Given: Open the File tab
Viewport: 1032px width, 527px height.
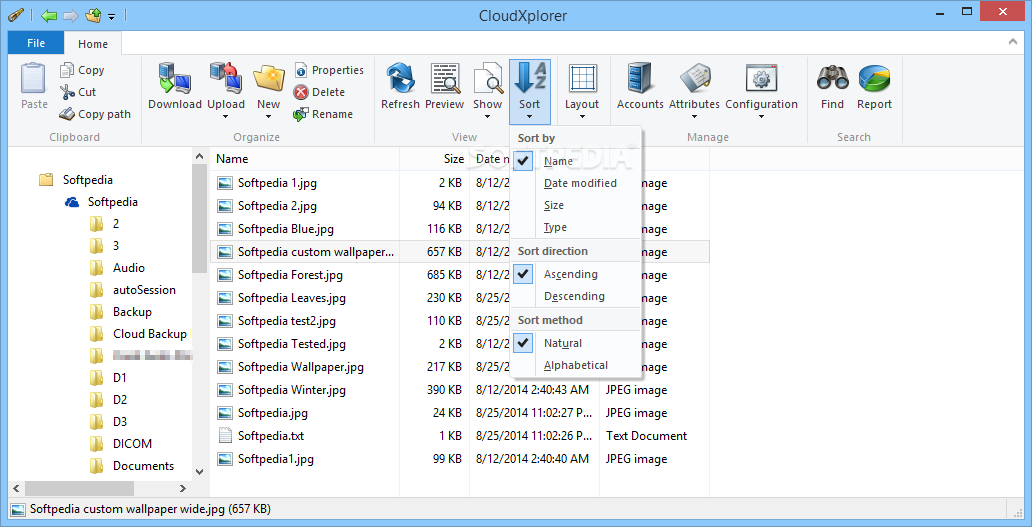Looking at the screenshot, I should [36, 43].
